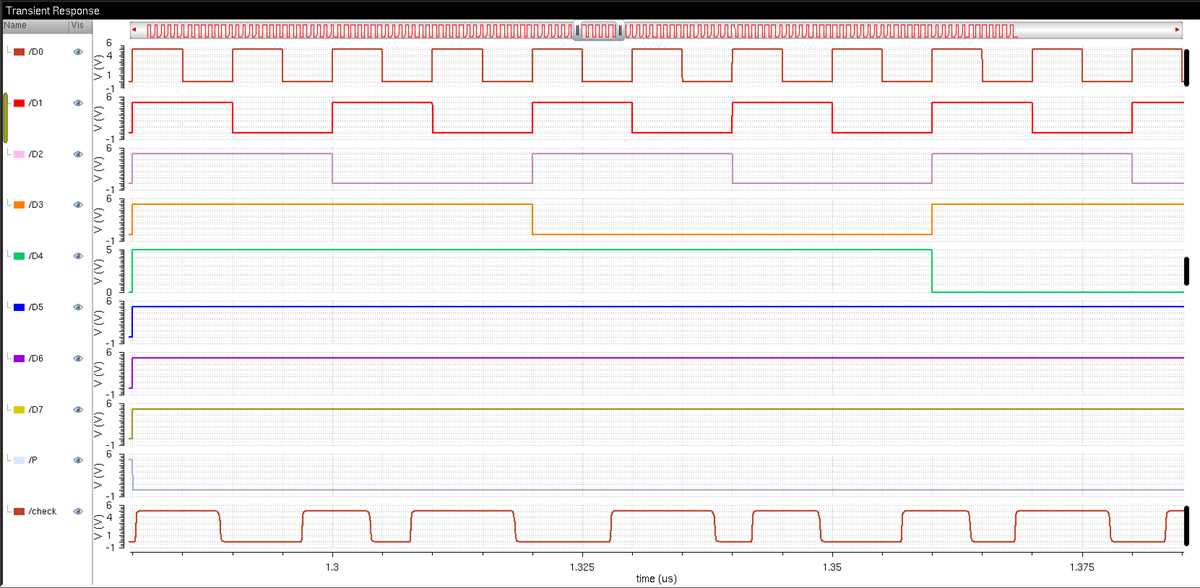Select the /D1 signal name

pyautogui.click(x=36, y=103)
